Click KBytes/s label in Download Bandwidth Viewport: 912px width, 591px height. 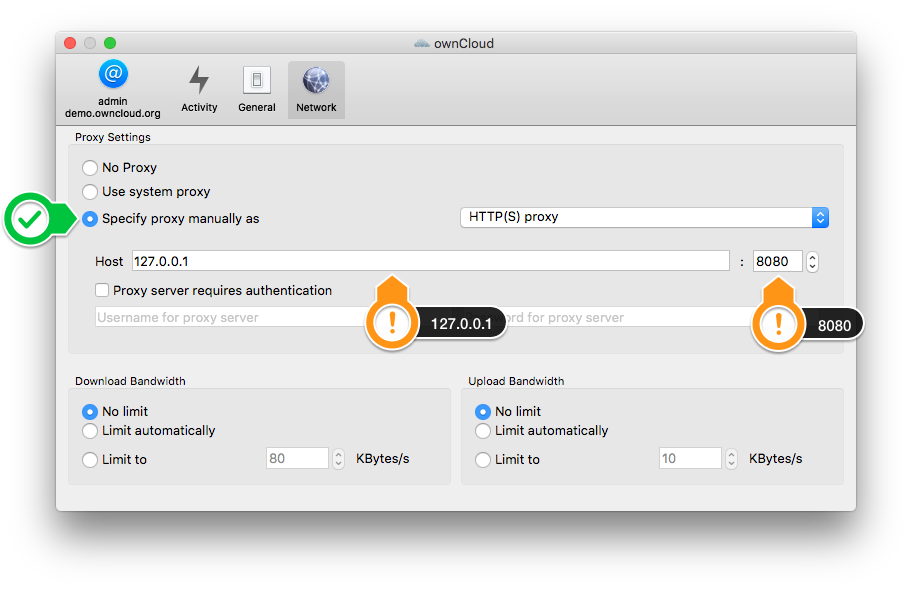pos(383,459)
